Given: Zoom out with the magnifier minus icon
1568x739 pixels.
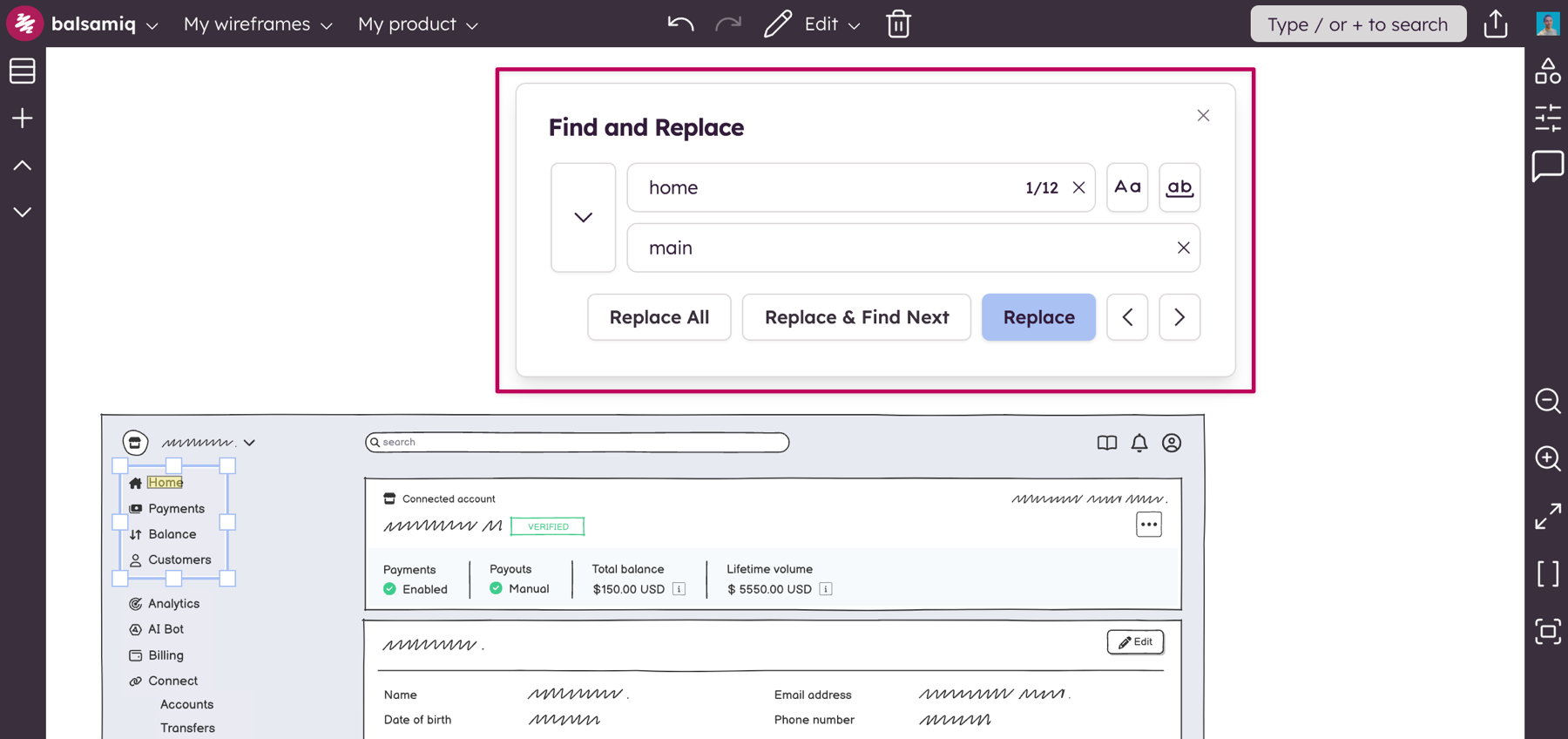Looking at the screenshot, I should [x=1547, y=401].
